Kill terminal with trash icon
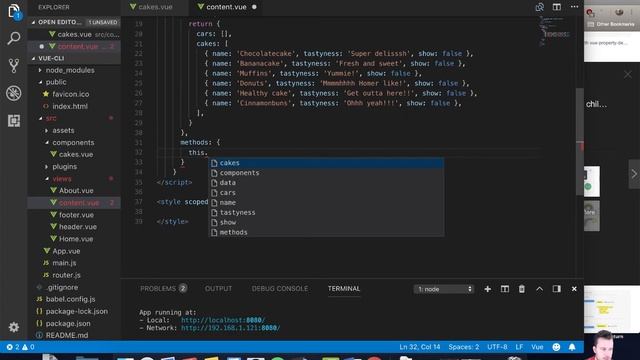 point(522,289)
